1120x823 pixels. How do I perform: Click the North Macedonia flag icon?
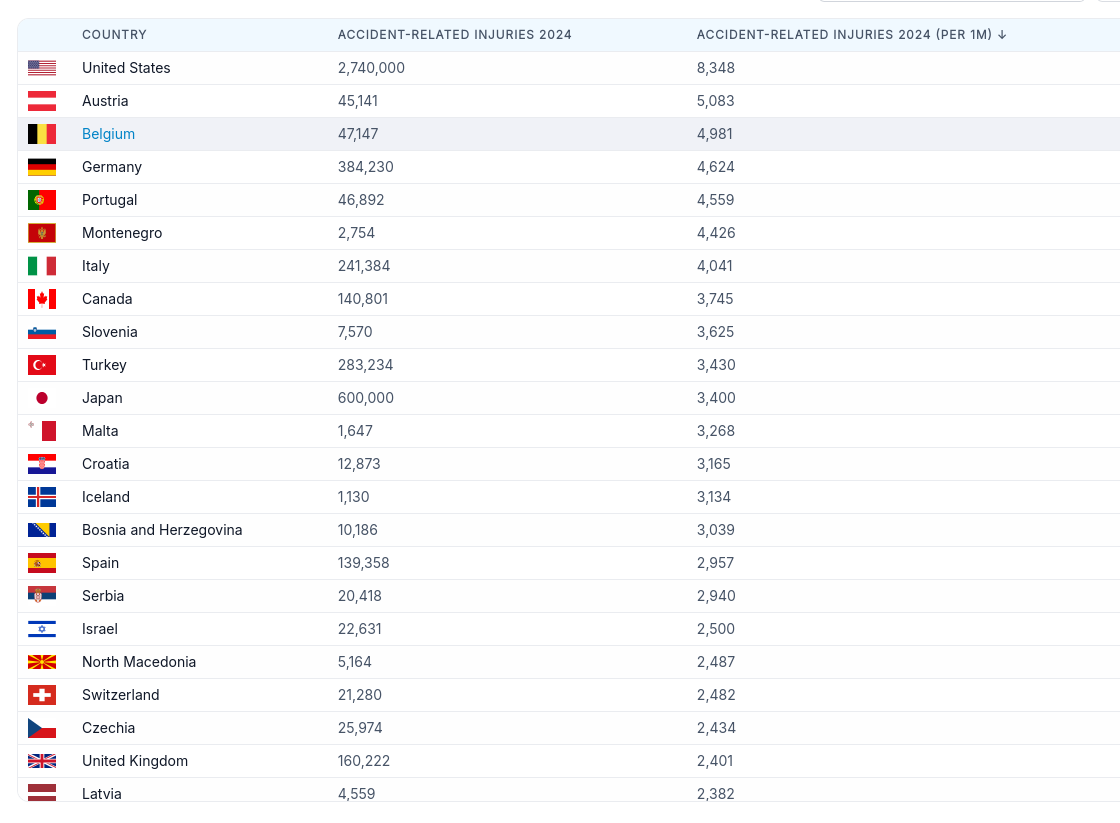[41, 662]
